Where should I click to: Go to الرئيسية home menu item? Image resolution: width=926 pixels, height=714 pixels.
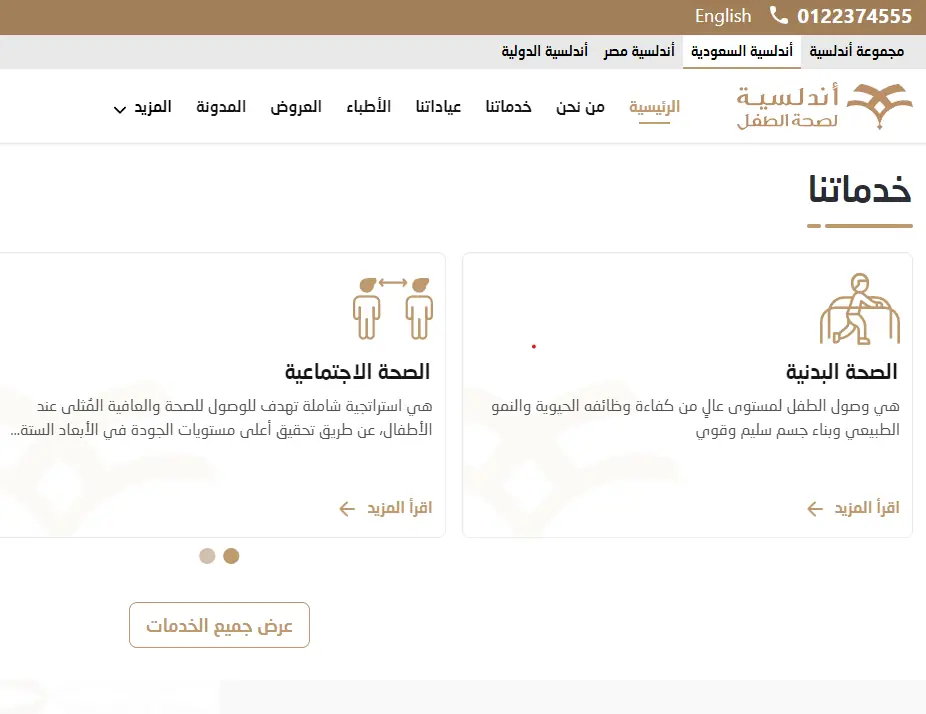(x=654, y=107)
